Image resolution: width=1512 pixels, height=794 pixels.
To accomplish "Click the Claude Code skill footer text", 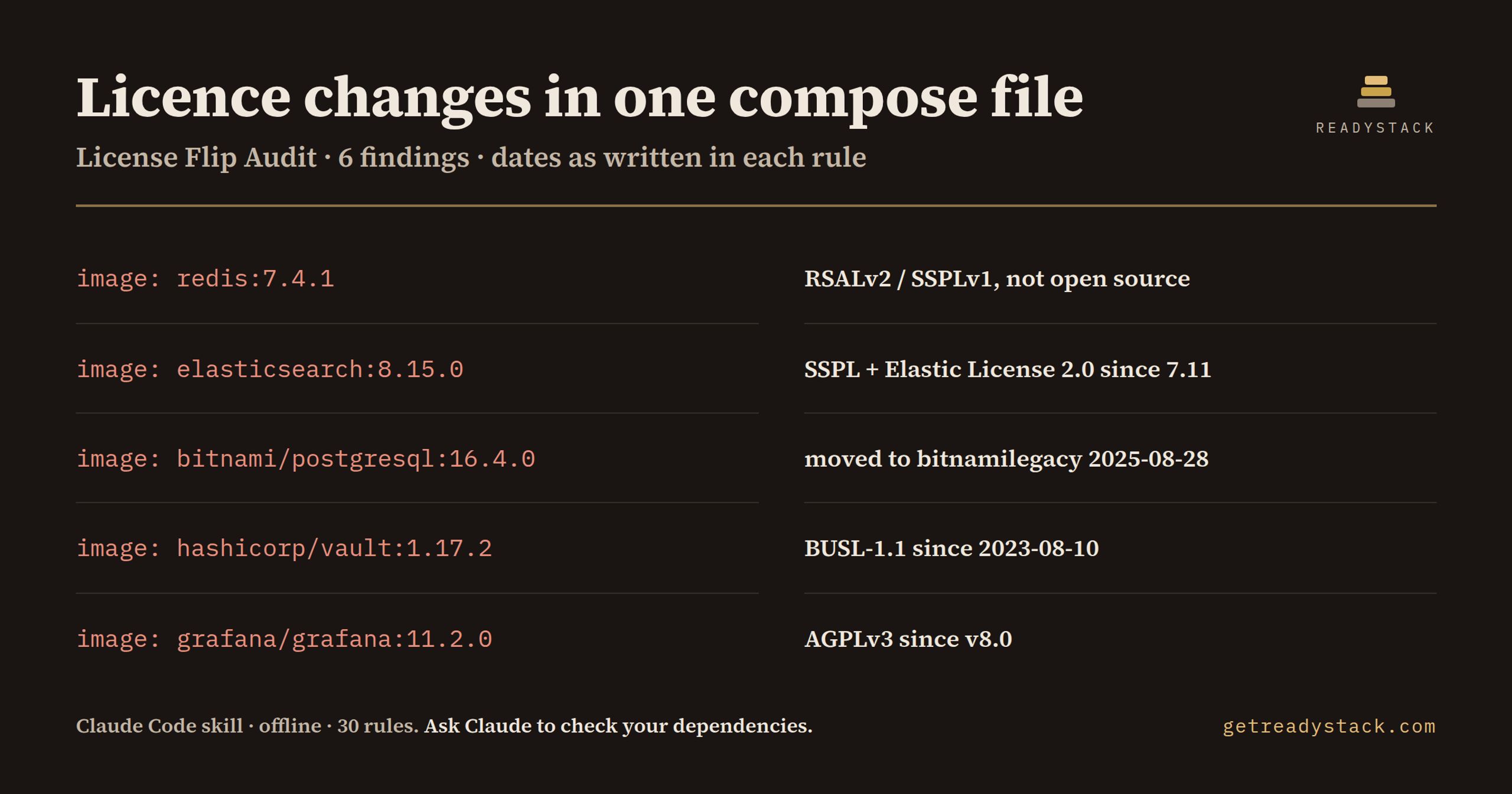I will coord(159,726).
